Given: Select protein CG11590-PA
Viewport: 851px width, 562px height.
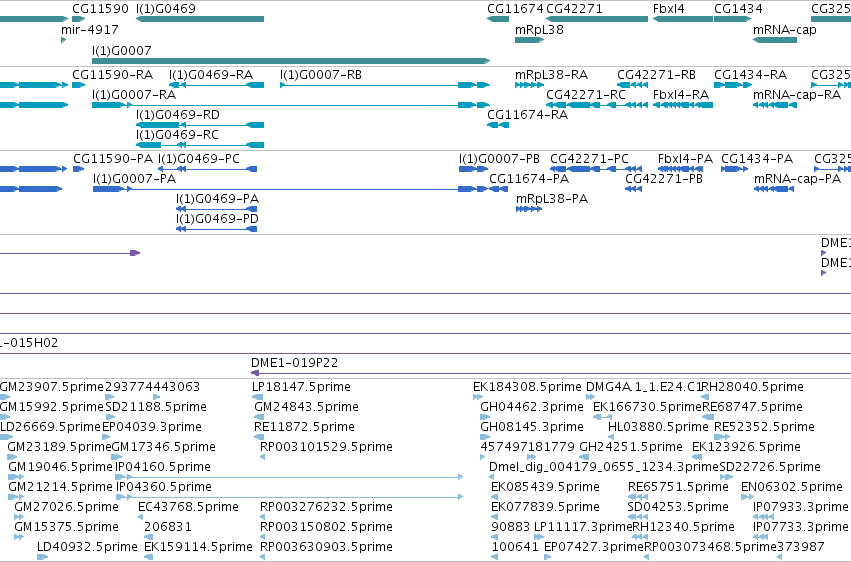Looking at the screenshot, I should (x=79, y=169).
